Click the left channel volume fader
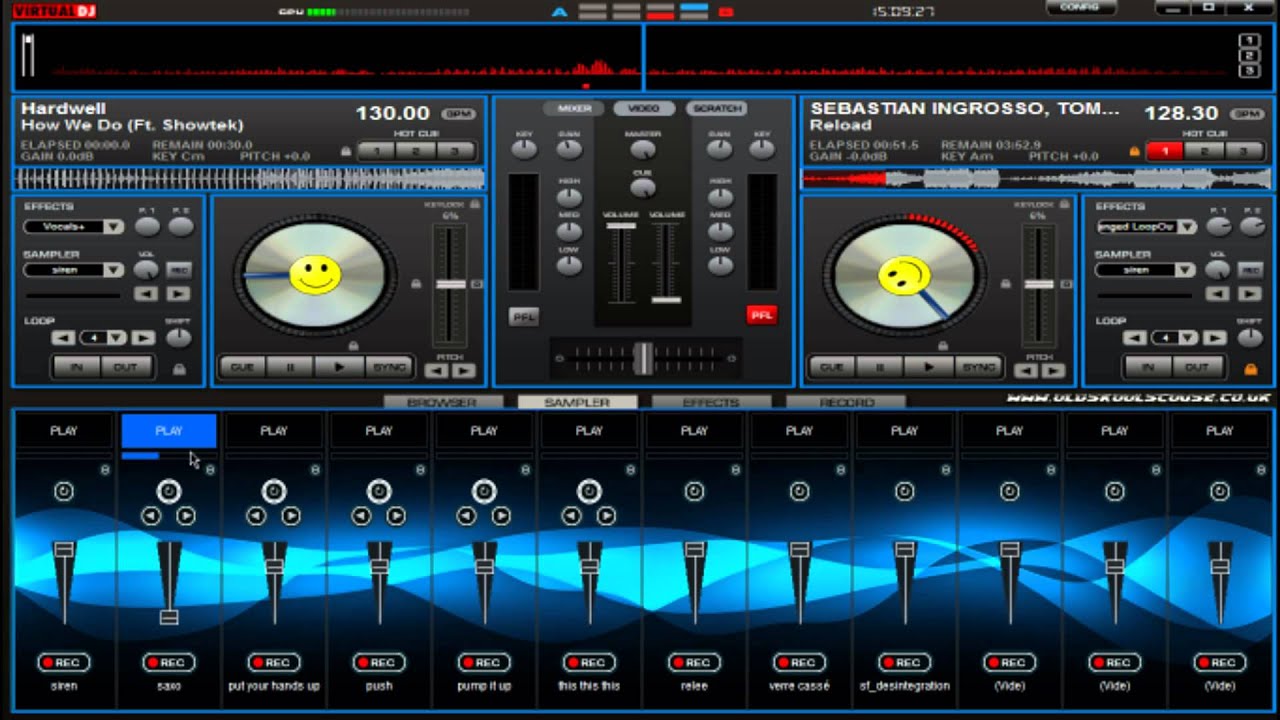1280x720 pixels. coord(620,227)
